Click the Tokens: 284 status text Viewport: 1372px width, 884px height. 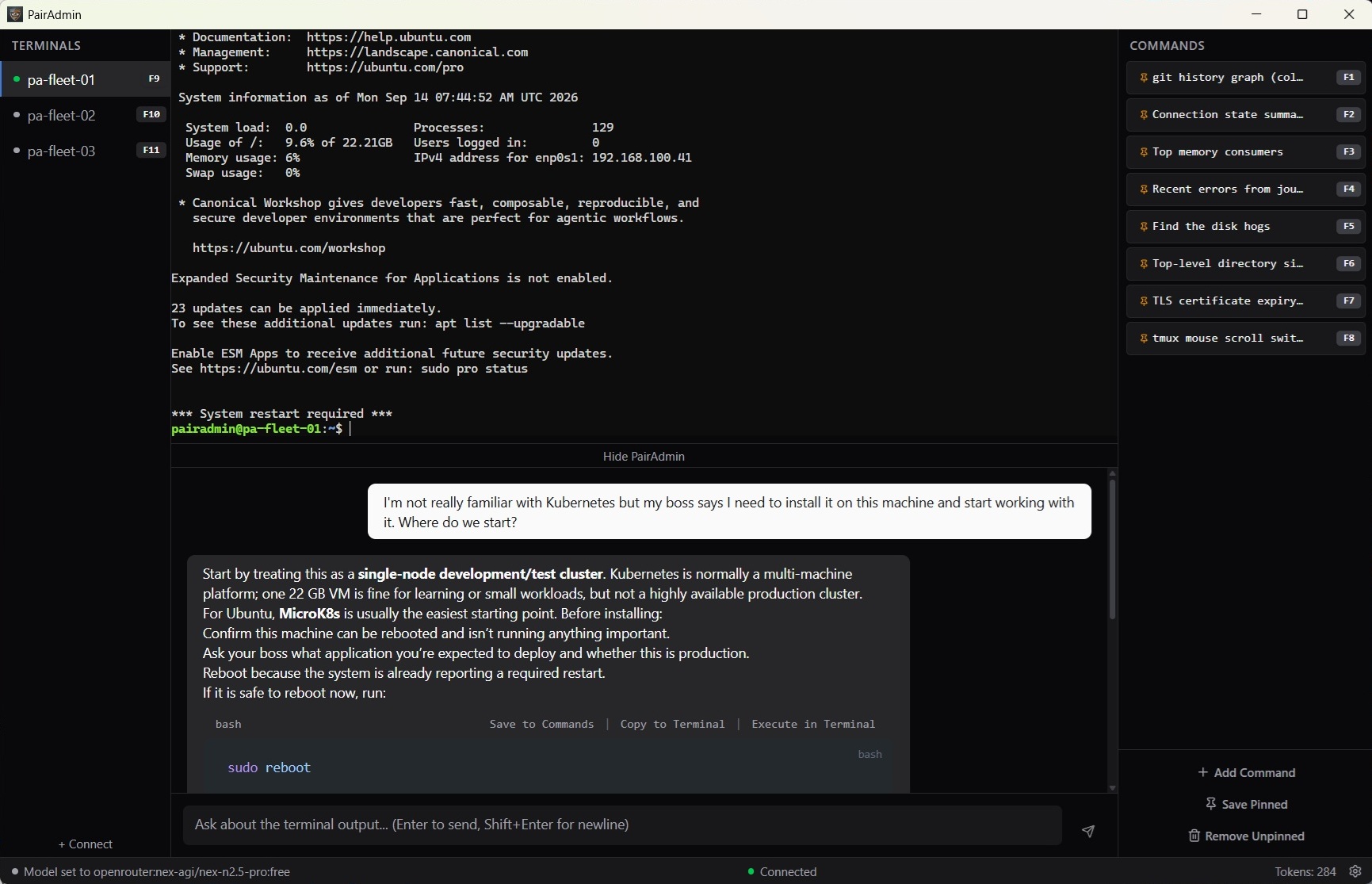1305,871
